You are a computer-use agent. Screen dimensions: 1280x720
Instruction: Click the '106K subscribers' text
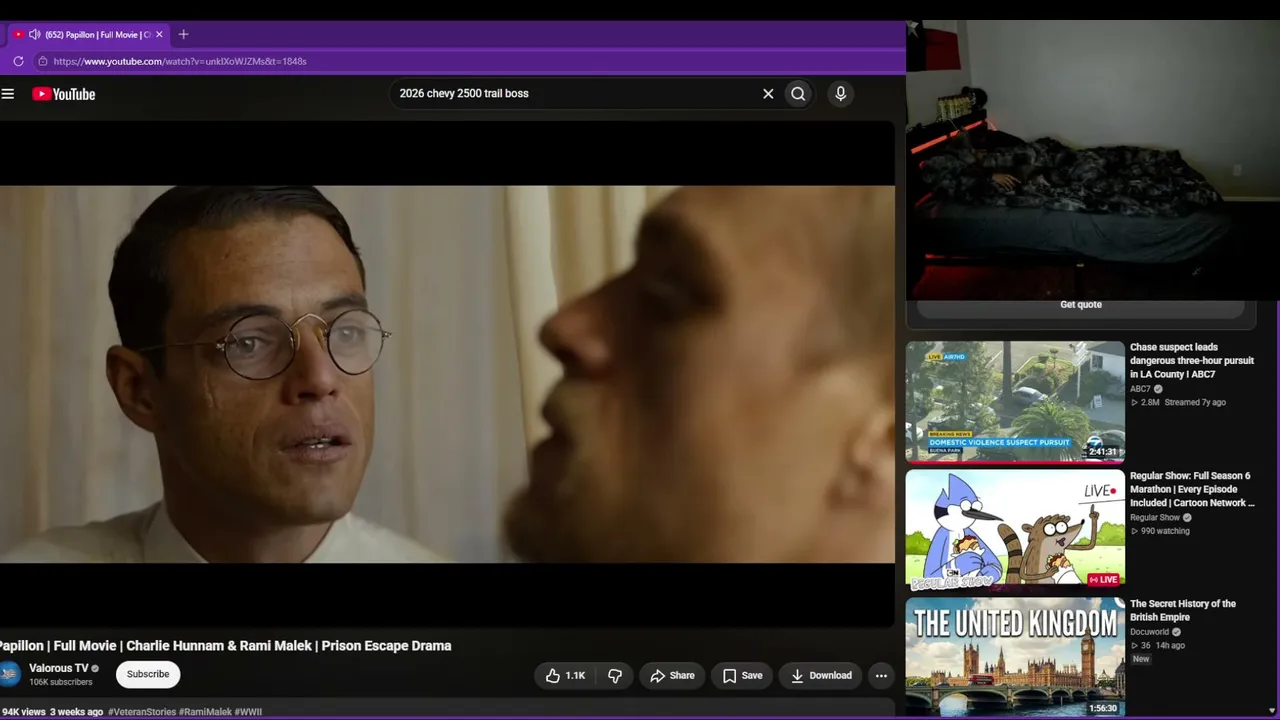(x=61, y=683)
